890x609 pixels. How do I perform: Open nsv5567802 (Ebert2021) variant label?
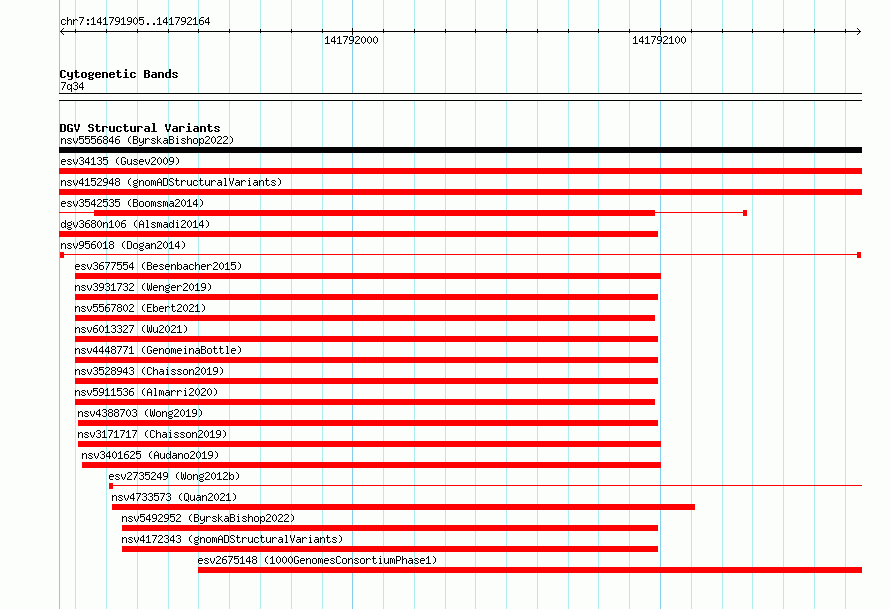(140, 308)
